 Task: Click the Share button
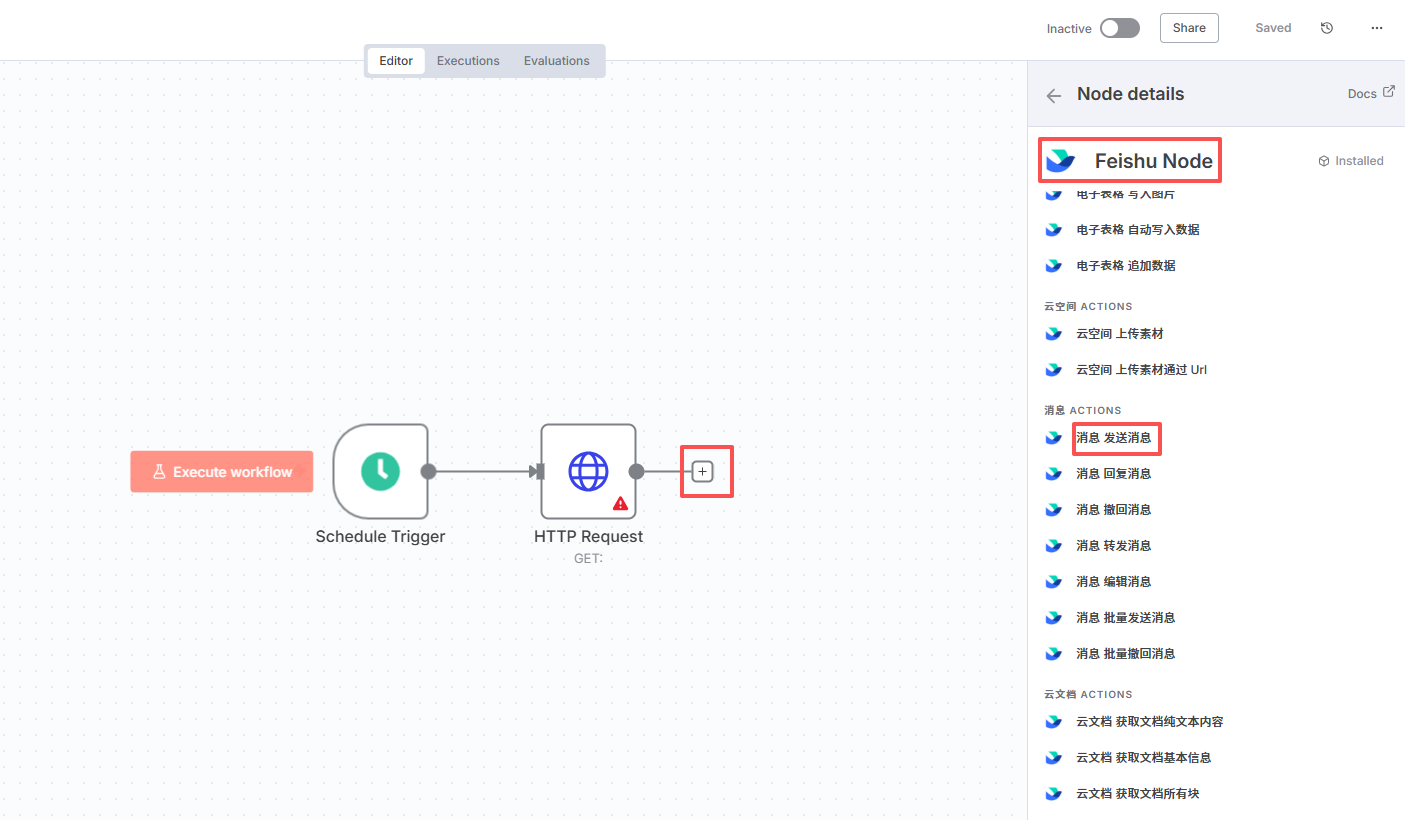[x=1189, y=28]
